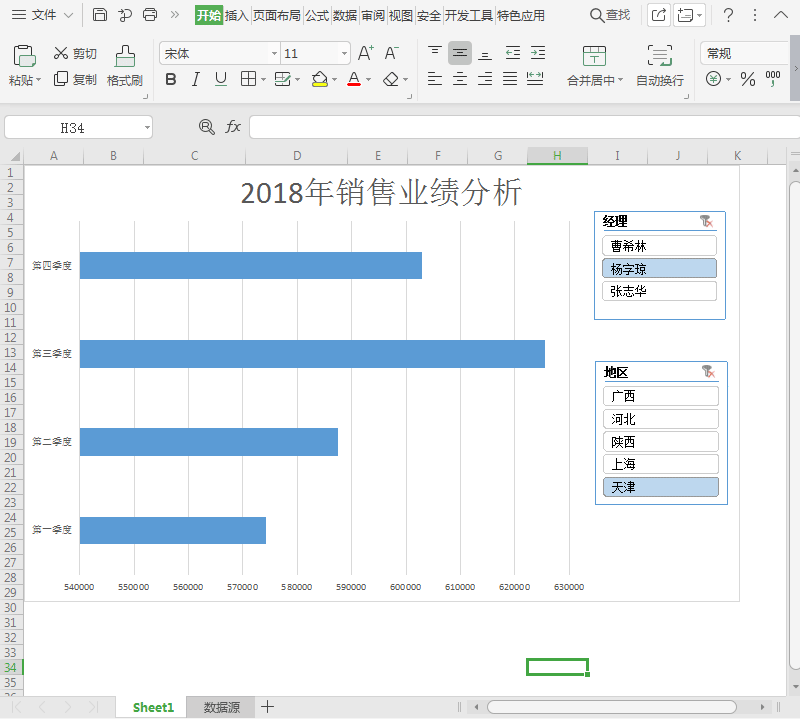Click the cell borders icon
800x719 pixels.
(248, 79)
